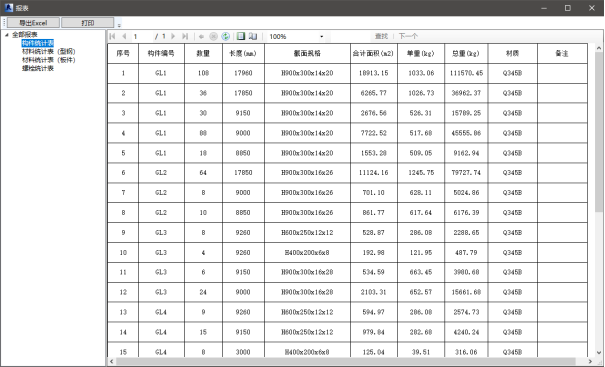Minimize the 报表 window
Image resolution: width=605 pixels, height=367 pixels.
[x=544, y=8]
